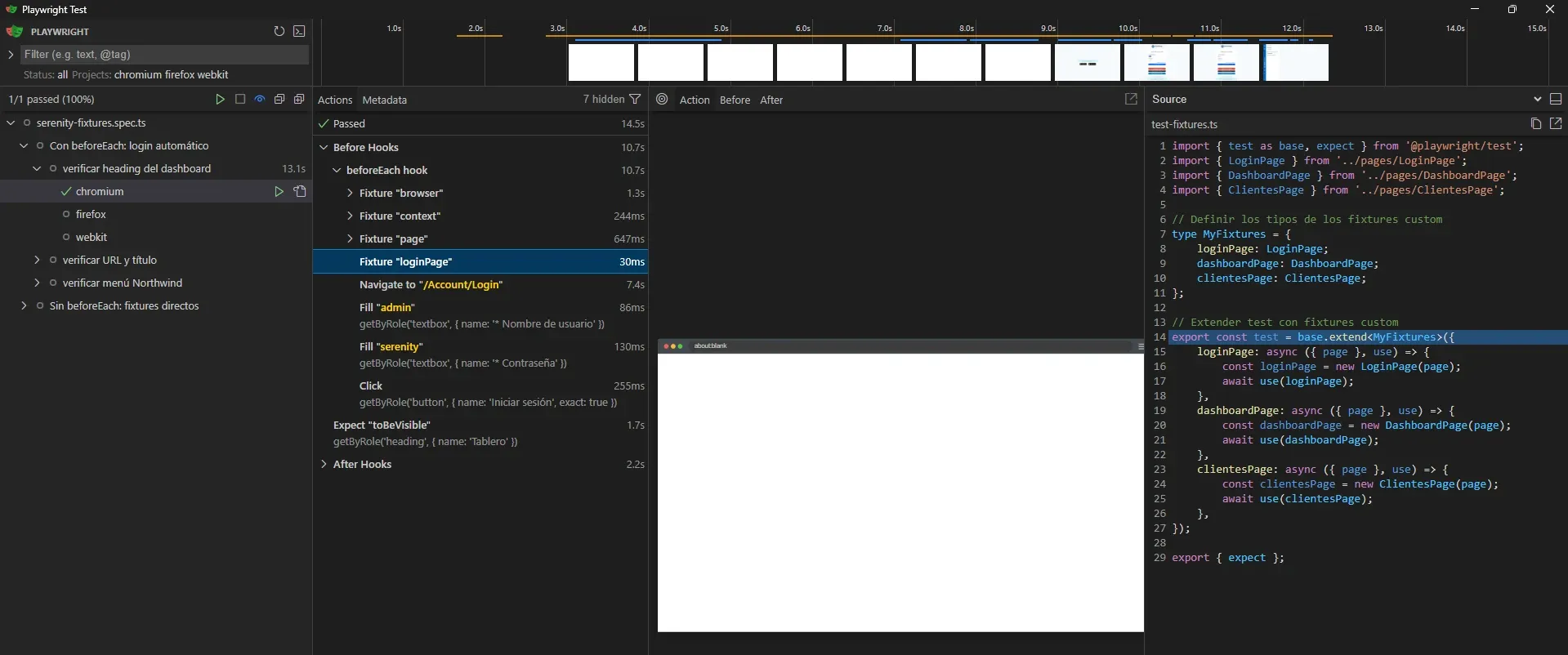Select the After snapshot tab
Image resolution: width=1568 pixels, height=655 pixels.
click(x=771, y=100)
